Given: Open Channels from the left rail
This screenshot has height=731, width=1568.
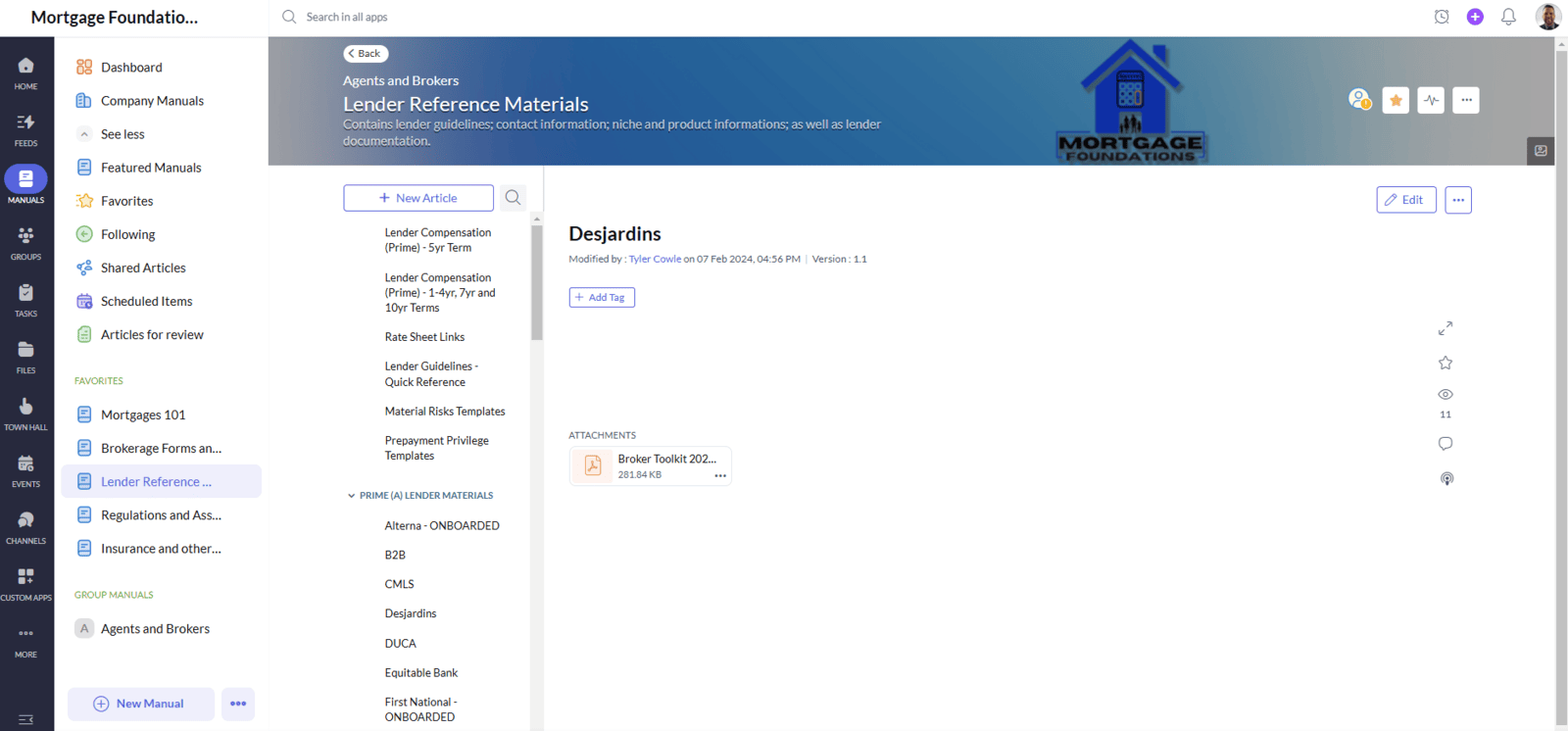Looking at the screenshot, I should pos(25,527).
